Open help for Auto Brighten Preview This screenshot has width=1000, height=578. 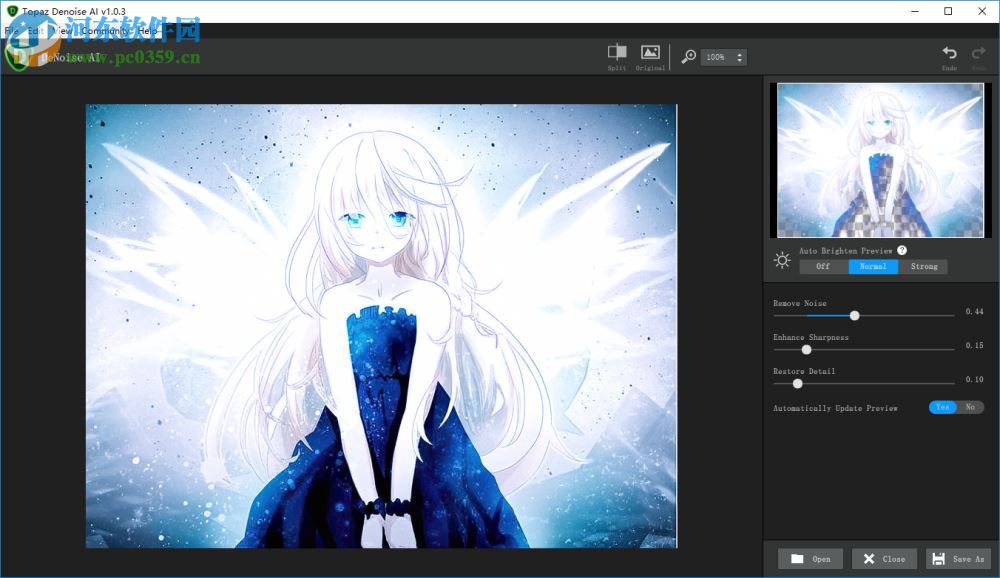pos(902,250)
